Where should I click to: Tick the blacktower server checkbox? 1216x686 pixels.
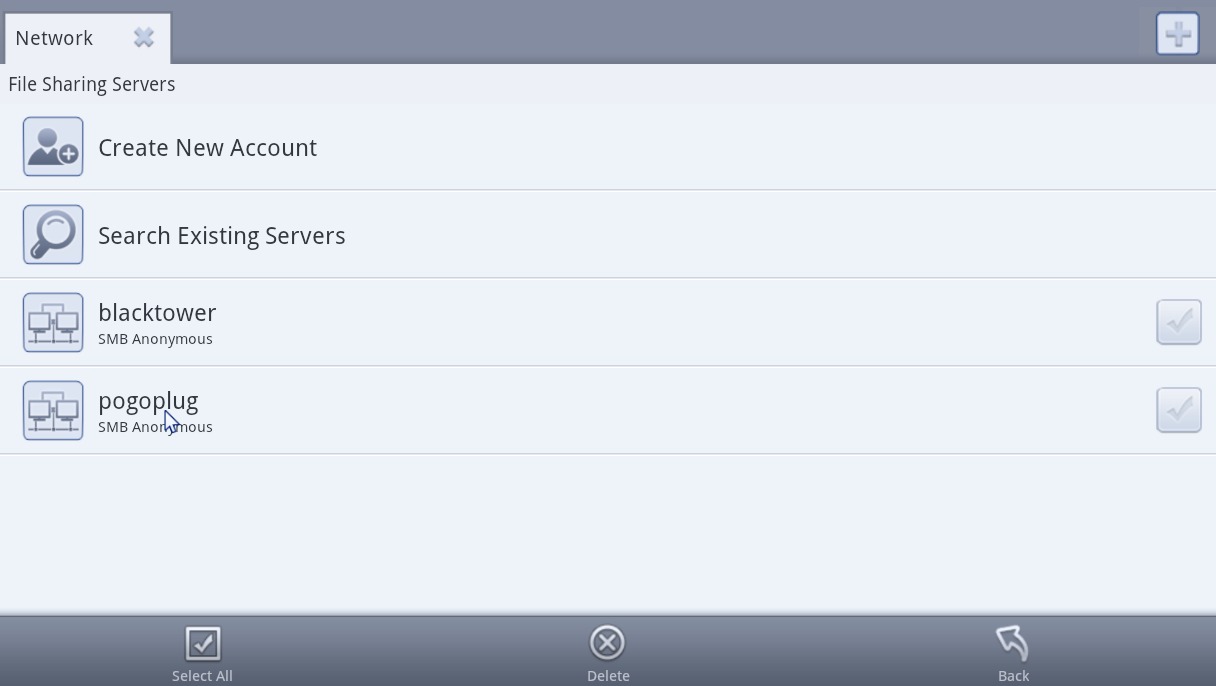tap(1179, 322)
